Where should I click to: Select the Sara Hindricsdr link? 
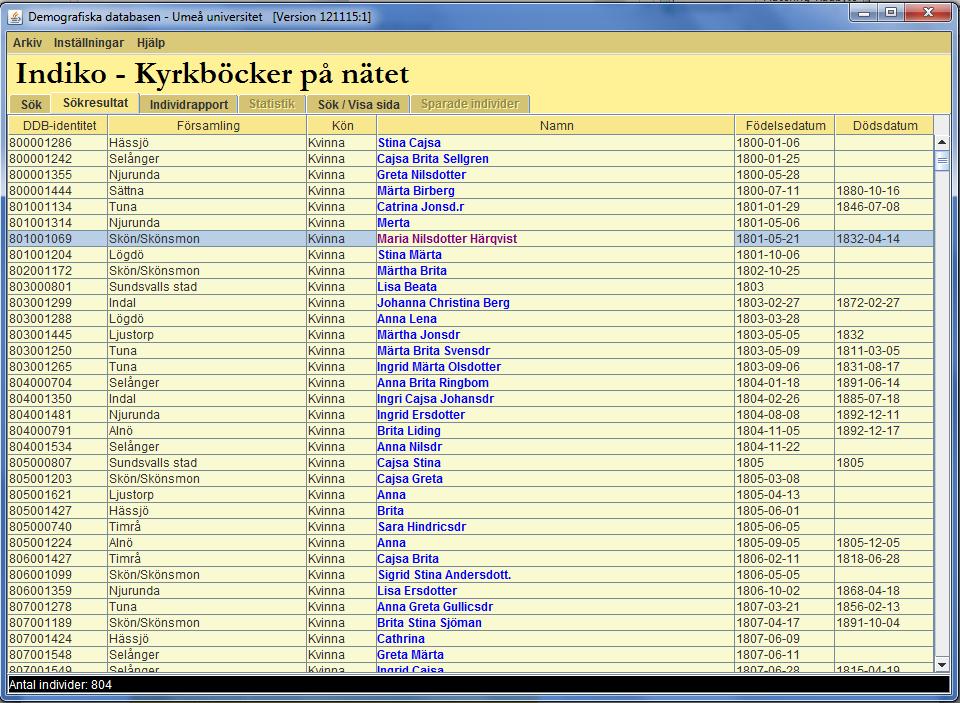[x=422, y=527]
